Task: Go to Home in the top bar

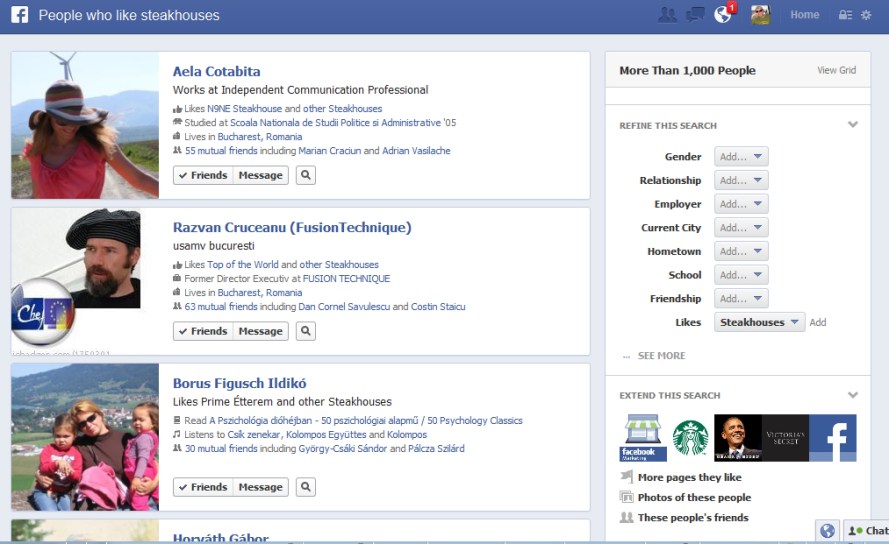Action: click(x=804, y=15)
